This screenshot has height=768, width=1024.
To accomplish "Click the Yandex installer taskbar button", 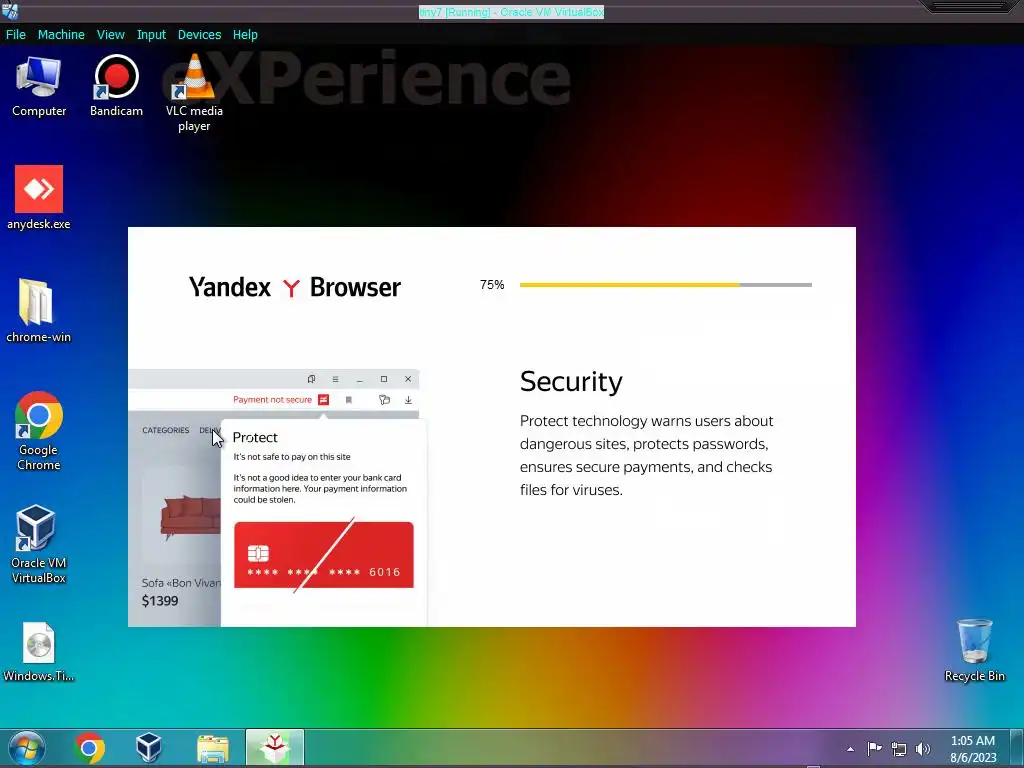I will point(275,748).
